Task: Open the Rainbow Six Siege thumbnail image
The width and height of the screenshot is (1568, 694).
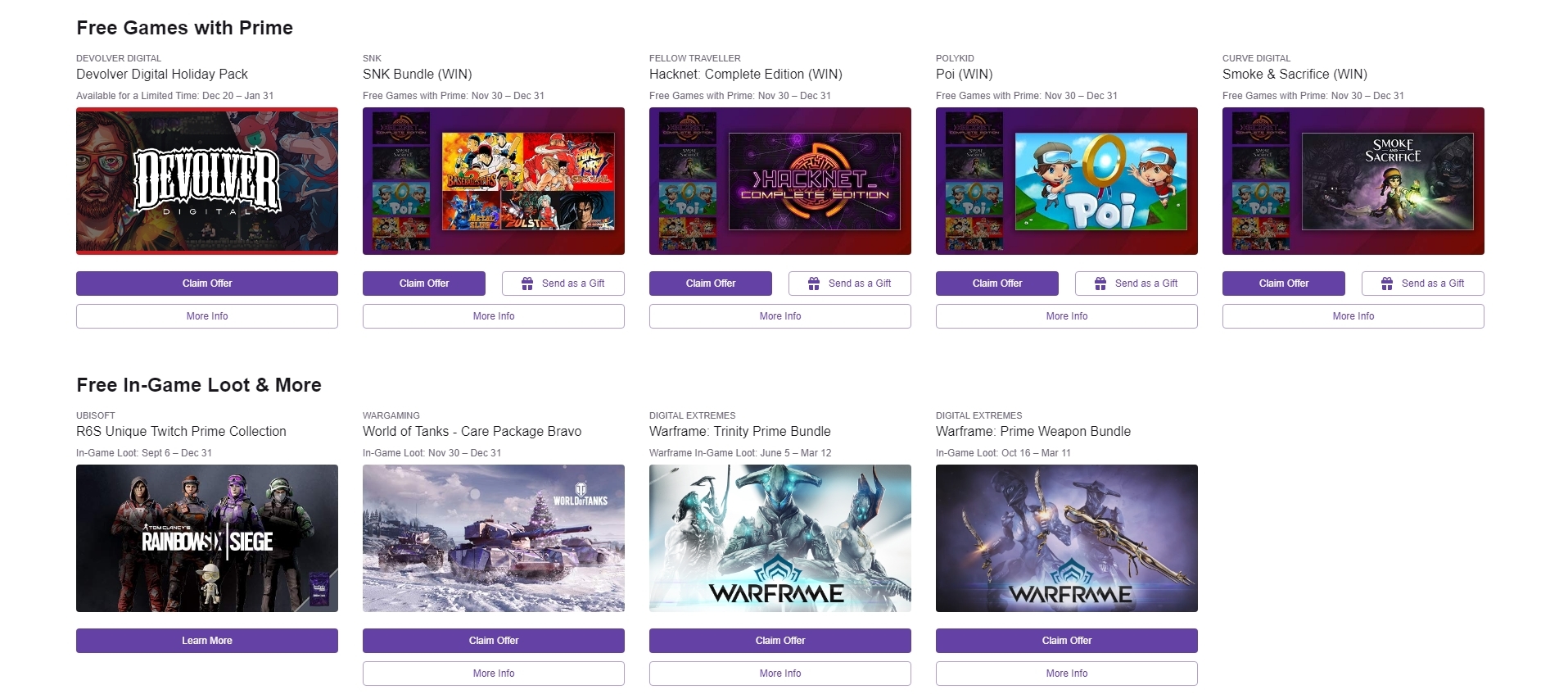Action: [x=207, y=538]
